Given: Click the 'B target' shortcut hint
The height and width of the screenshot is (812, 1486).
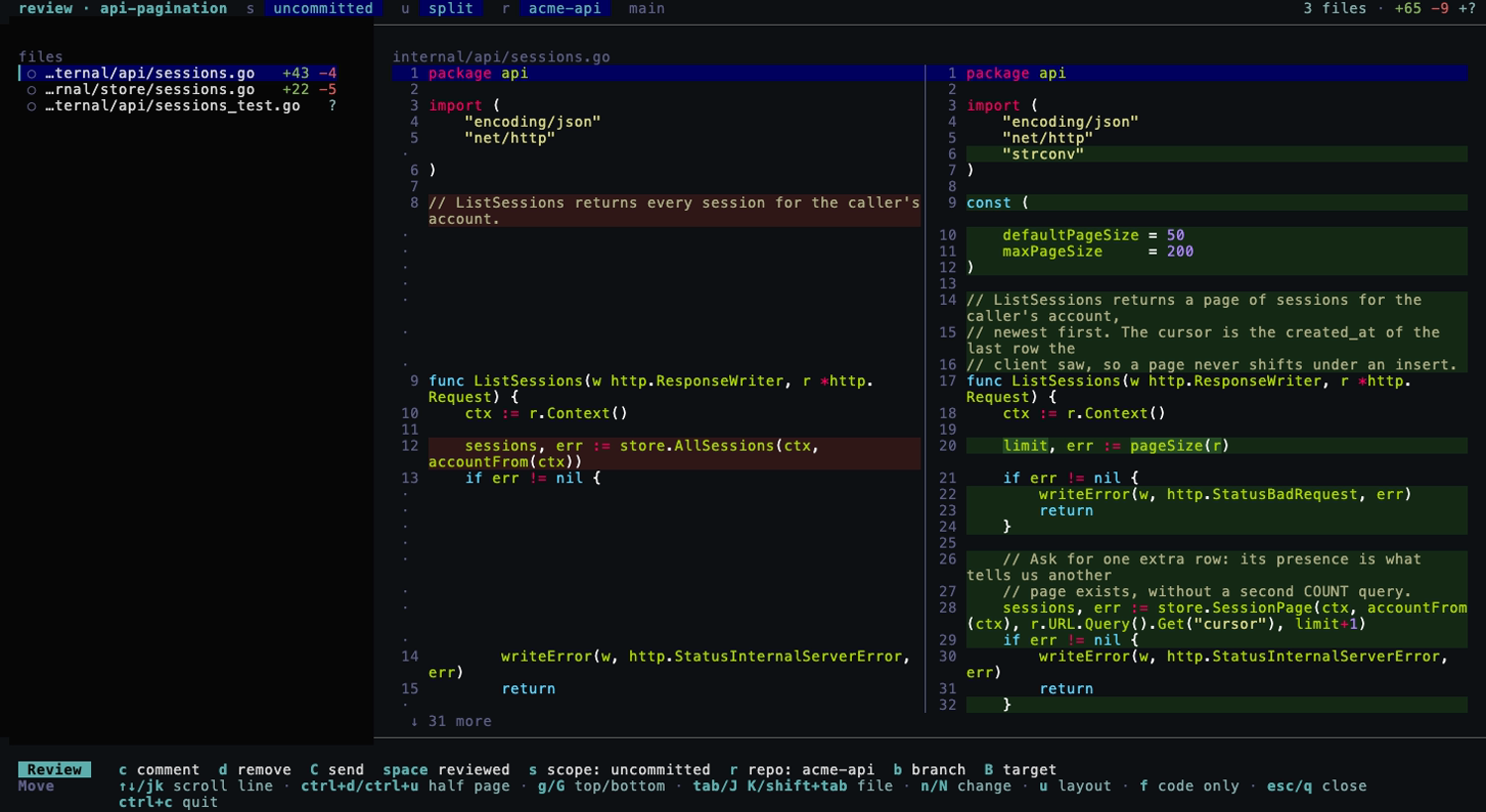Looking at the screenshot, I should point(1020,769).
